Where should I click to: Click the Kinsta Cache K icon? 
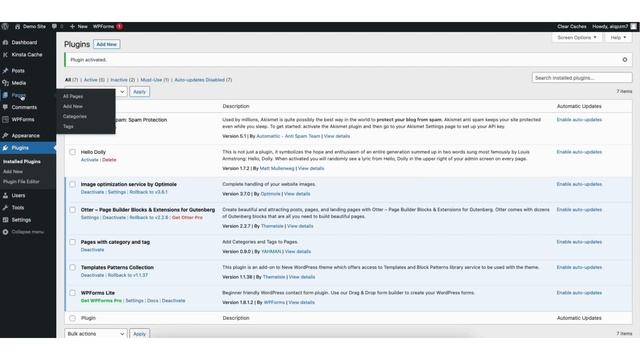pyautogui.click(x=5, y=55)
